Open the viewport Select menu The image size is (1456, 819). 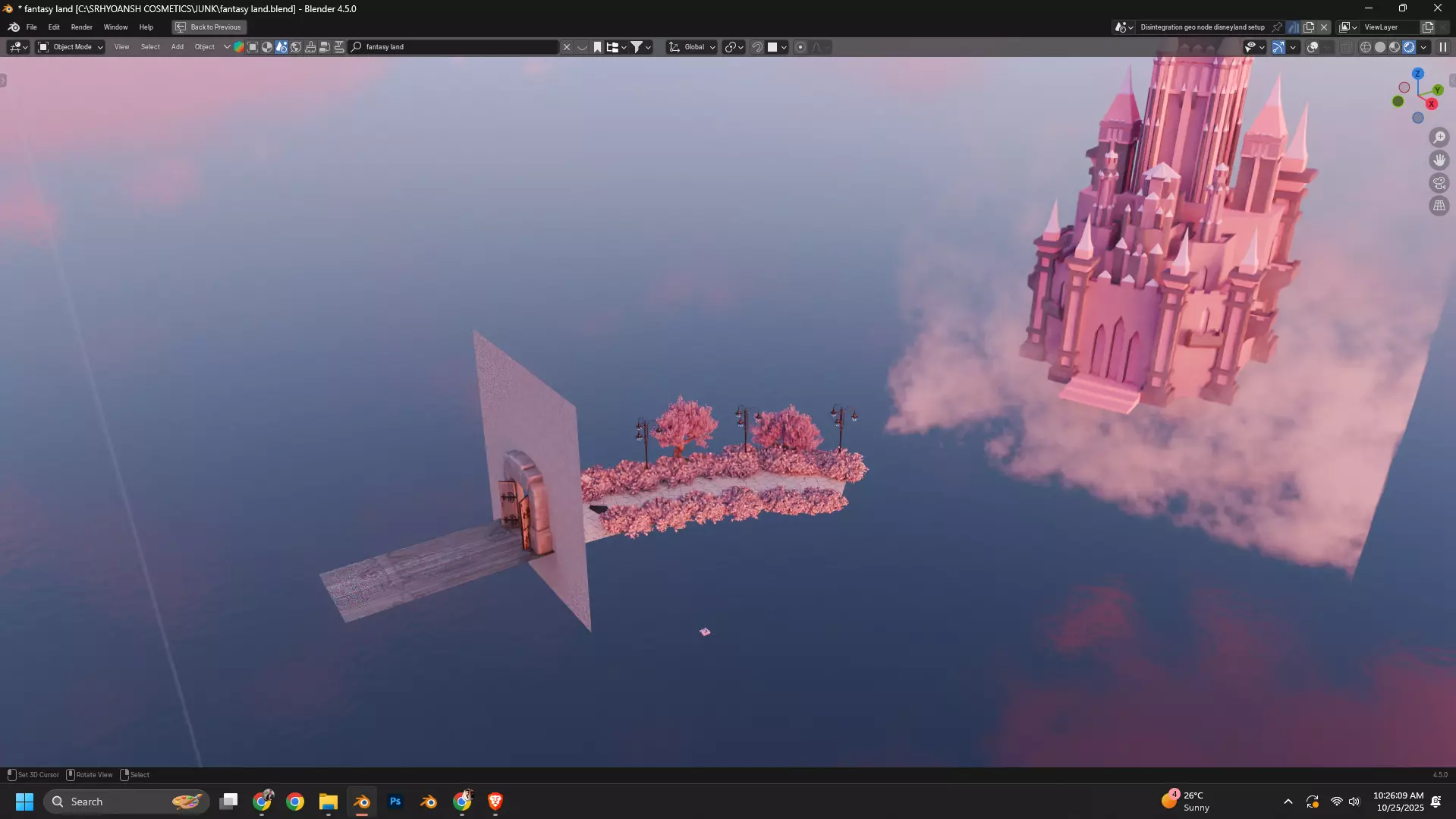tap(150, 47)
